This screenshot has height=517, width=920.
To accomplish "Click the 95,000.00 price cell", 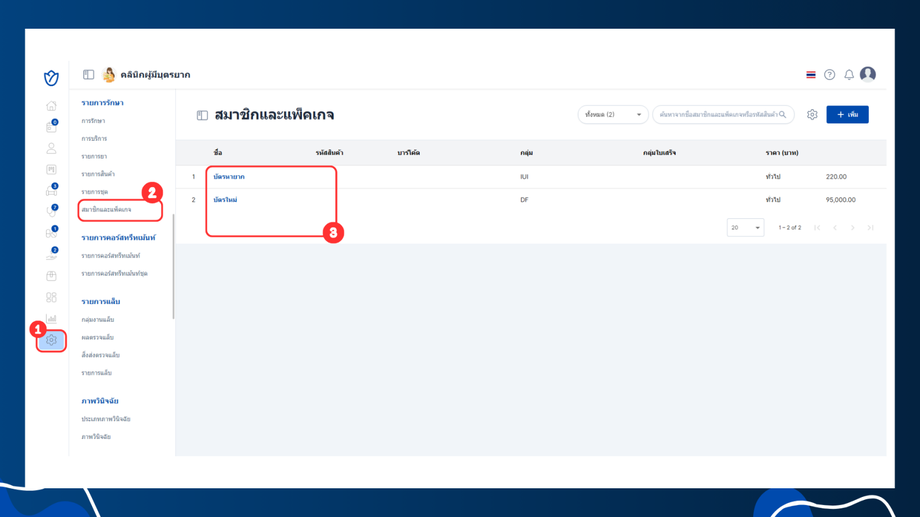I will pyautogui.click(x=840, y=200).
